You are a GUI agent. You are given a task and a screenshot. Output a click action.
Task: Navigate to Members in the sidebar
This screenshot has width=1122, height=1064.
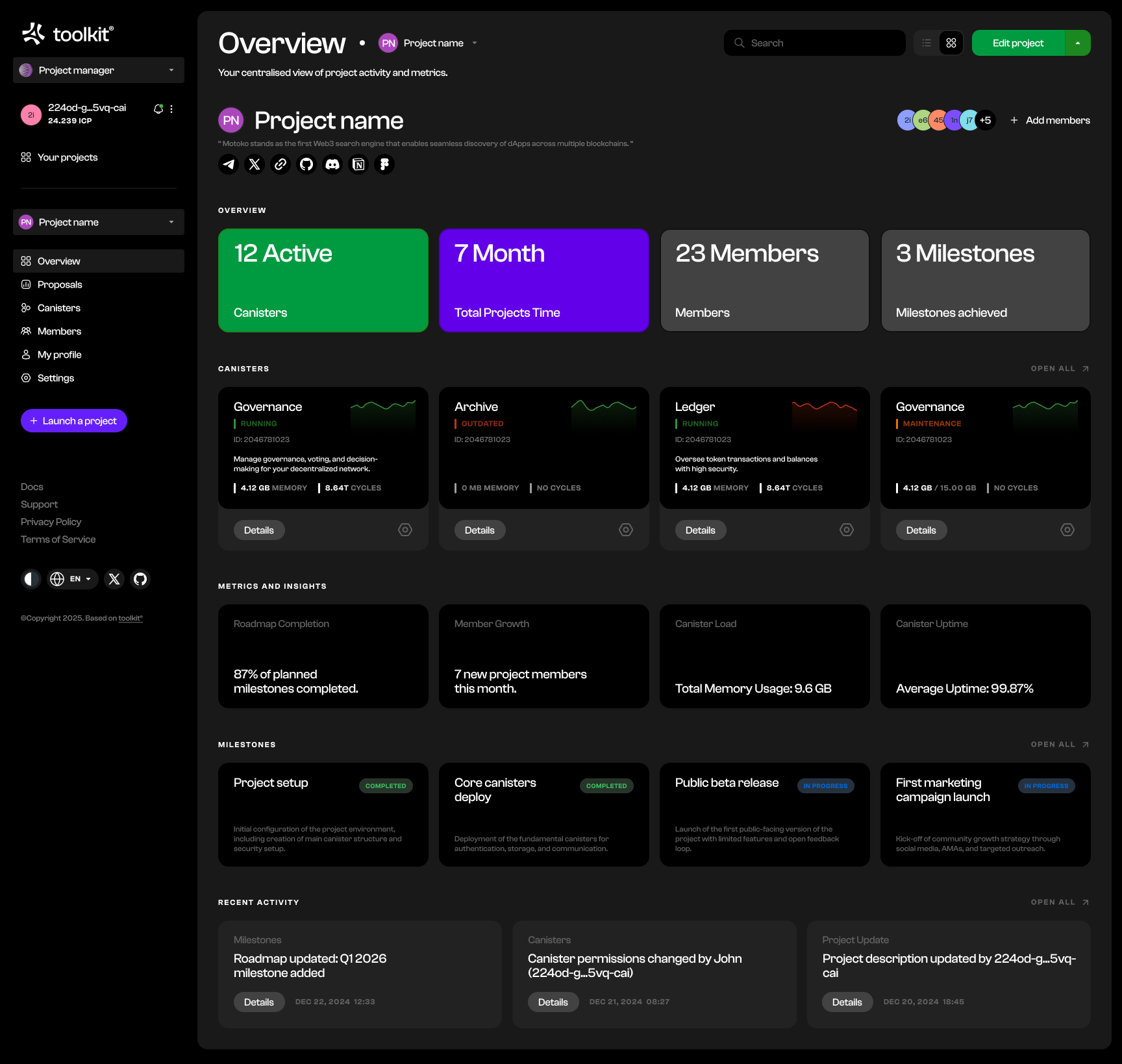99,331
